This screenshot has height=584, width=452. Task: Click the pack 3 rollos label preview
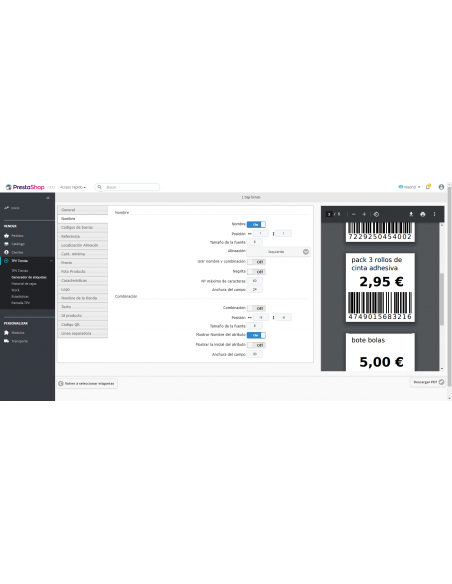coord(380,287)
